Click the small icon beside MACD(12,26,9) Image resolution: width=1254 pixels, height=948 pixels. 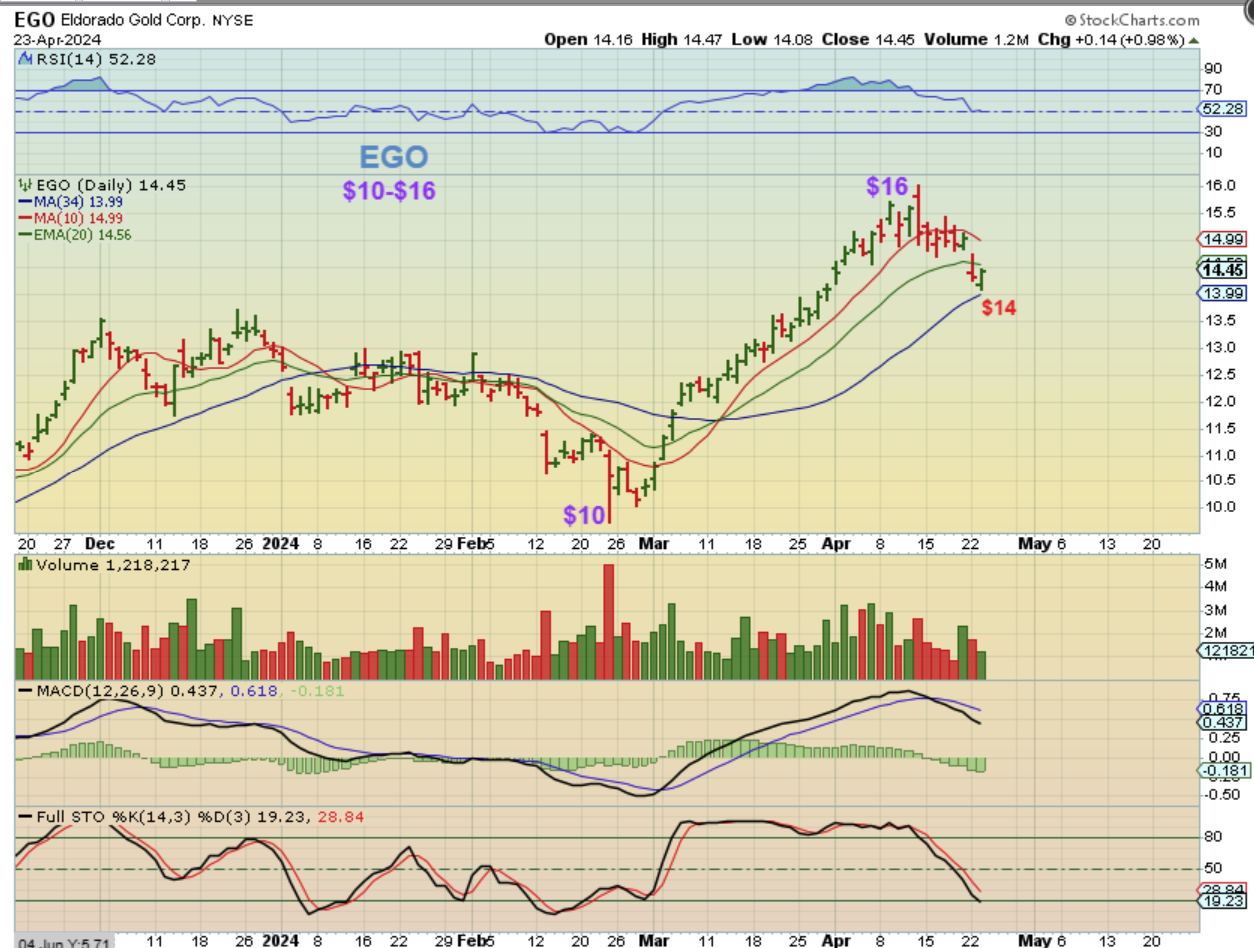coord(23,692)
